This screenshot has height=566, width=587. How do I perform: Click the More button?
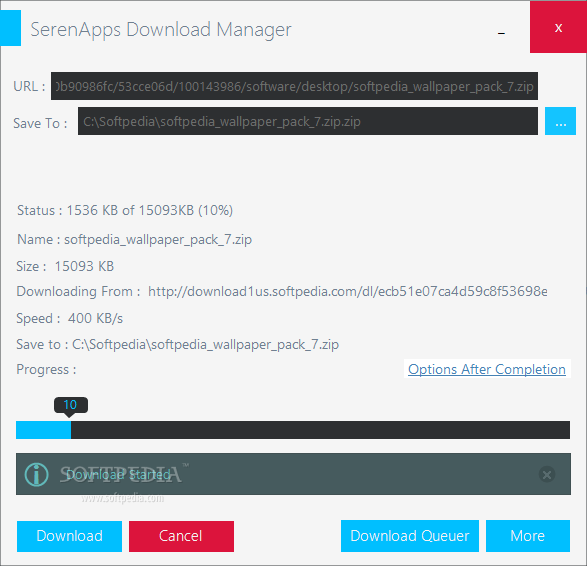click(528, 536)
